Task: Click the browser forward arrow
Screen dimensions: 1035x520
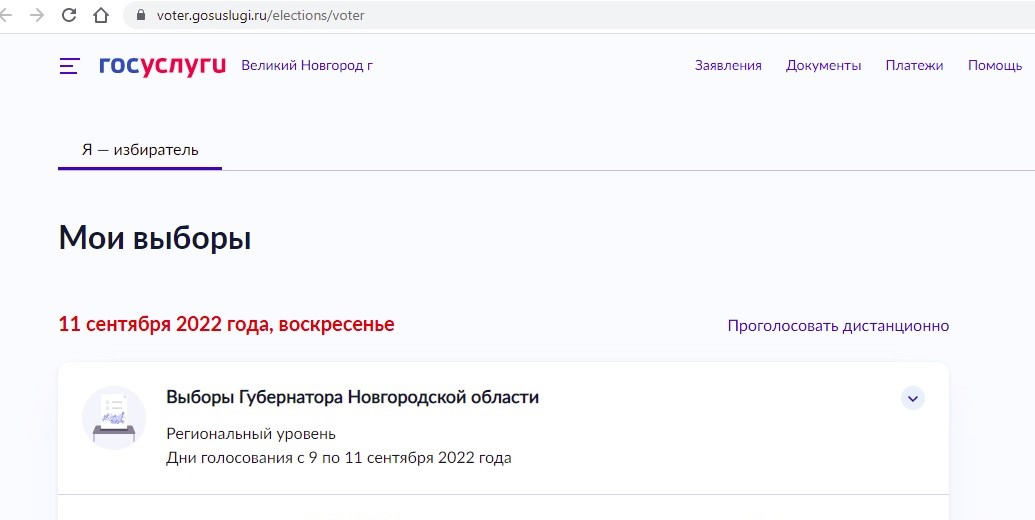Action: [x=37, y=15]
